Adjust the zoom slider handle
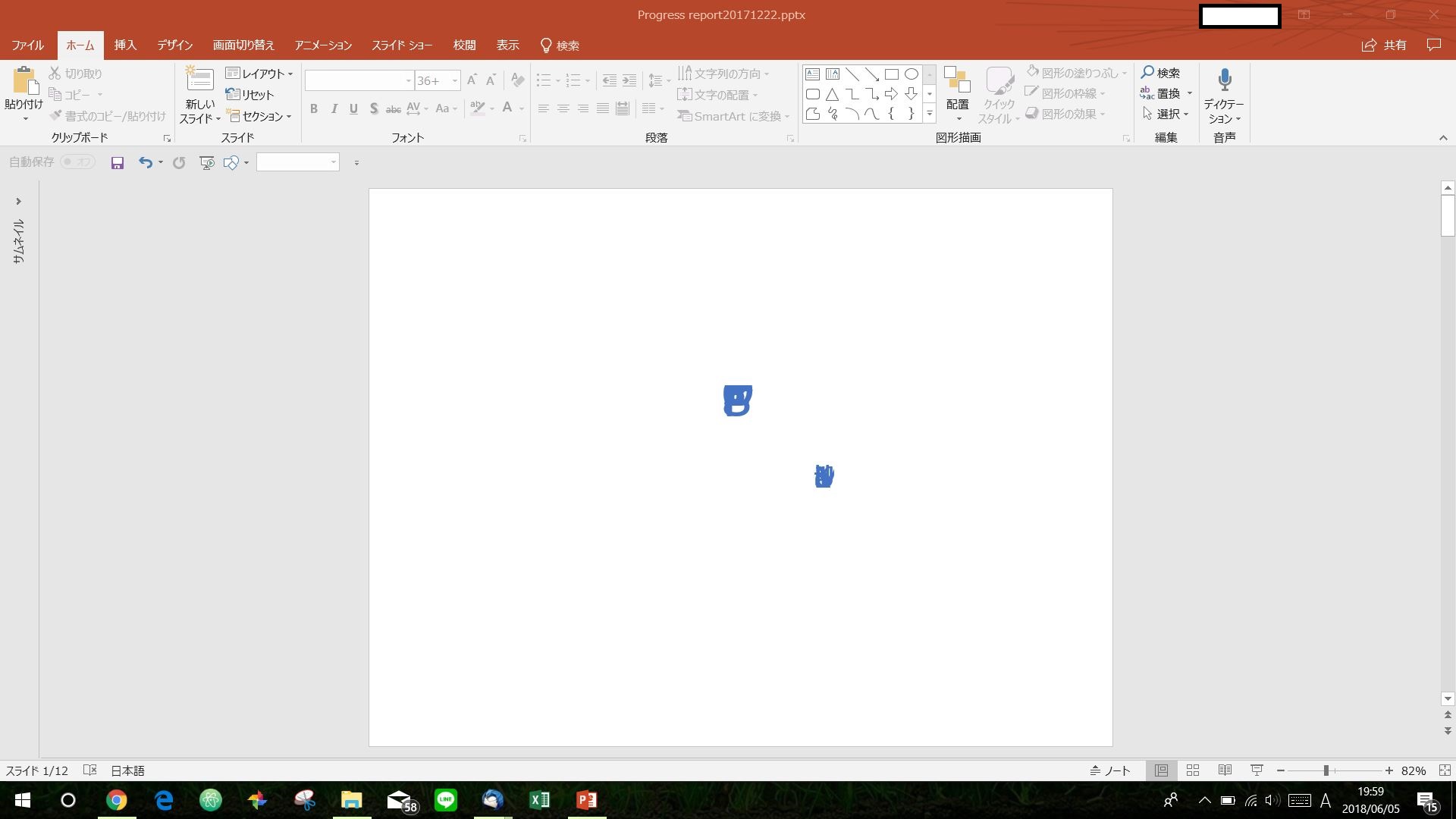Screen dimensions: 1456x819 coord(1326,770)
